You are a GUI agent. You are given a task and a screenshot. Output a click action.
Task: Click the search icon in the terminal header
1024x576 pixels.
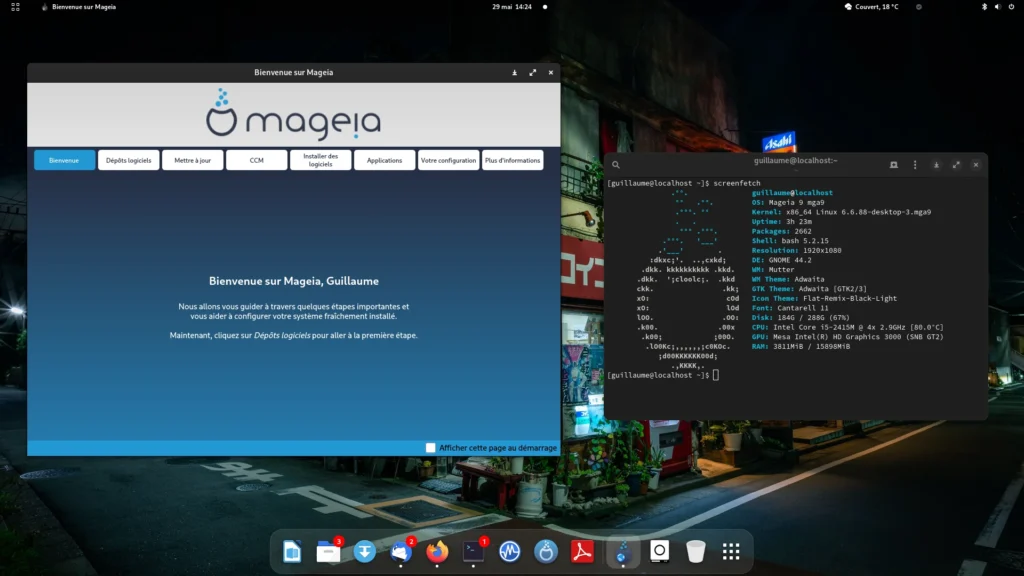click(x=615, y=165)
